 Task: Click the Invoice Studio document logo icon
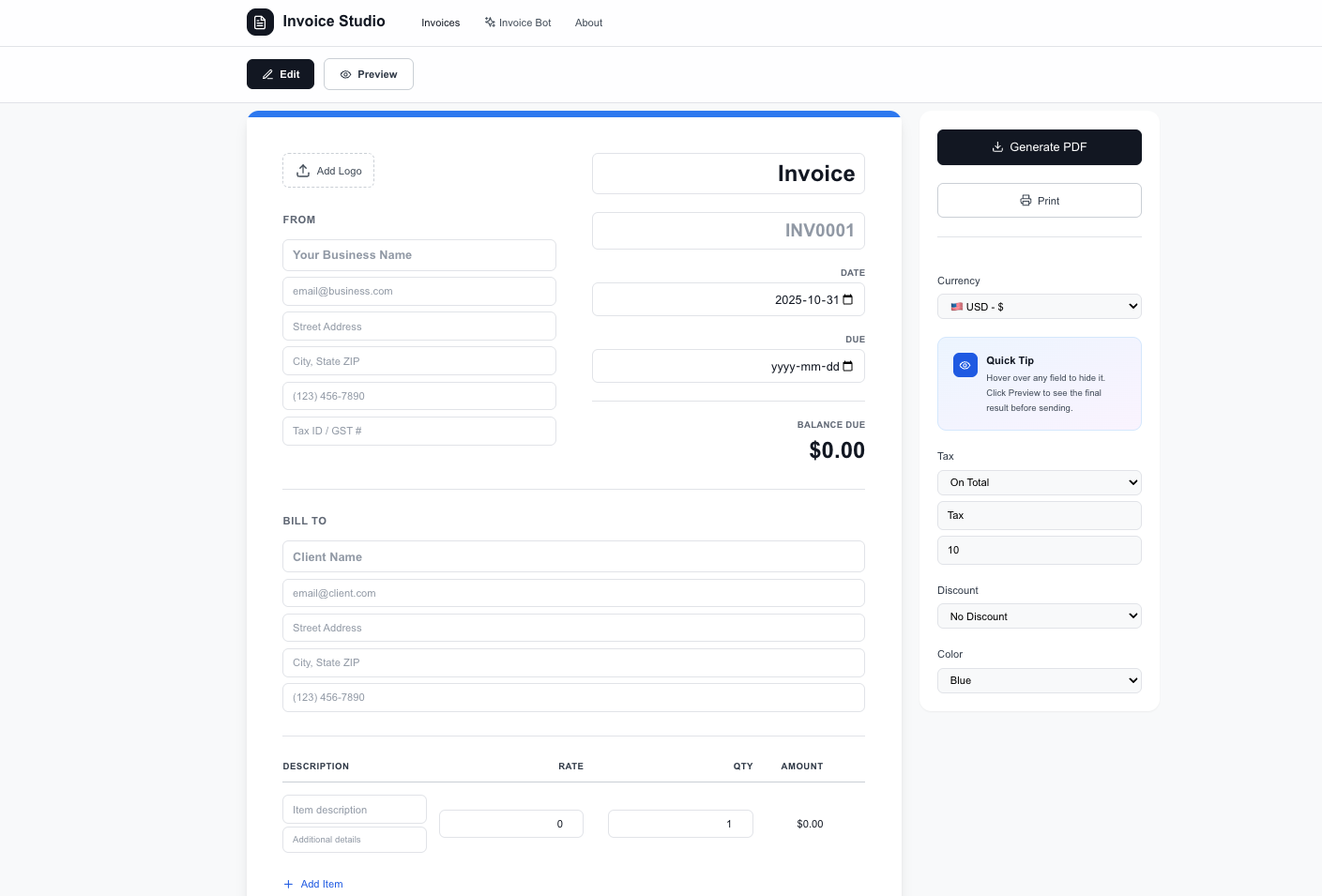click(x=260, y=23)
